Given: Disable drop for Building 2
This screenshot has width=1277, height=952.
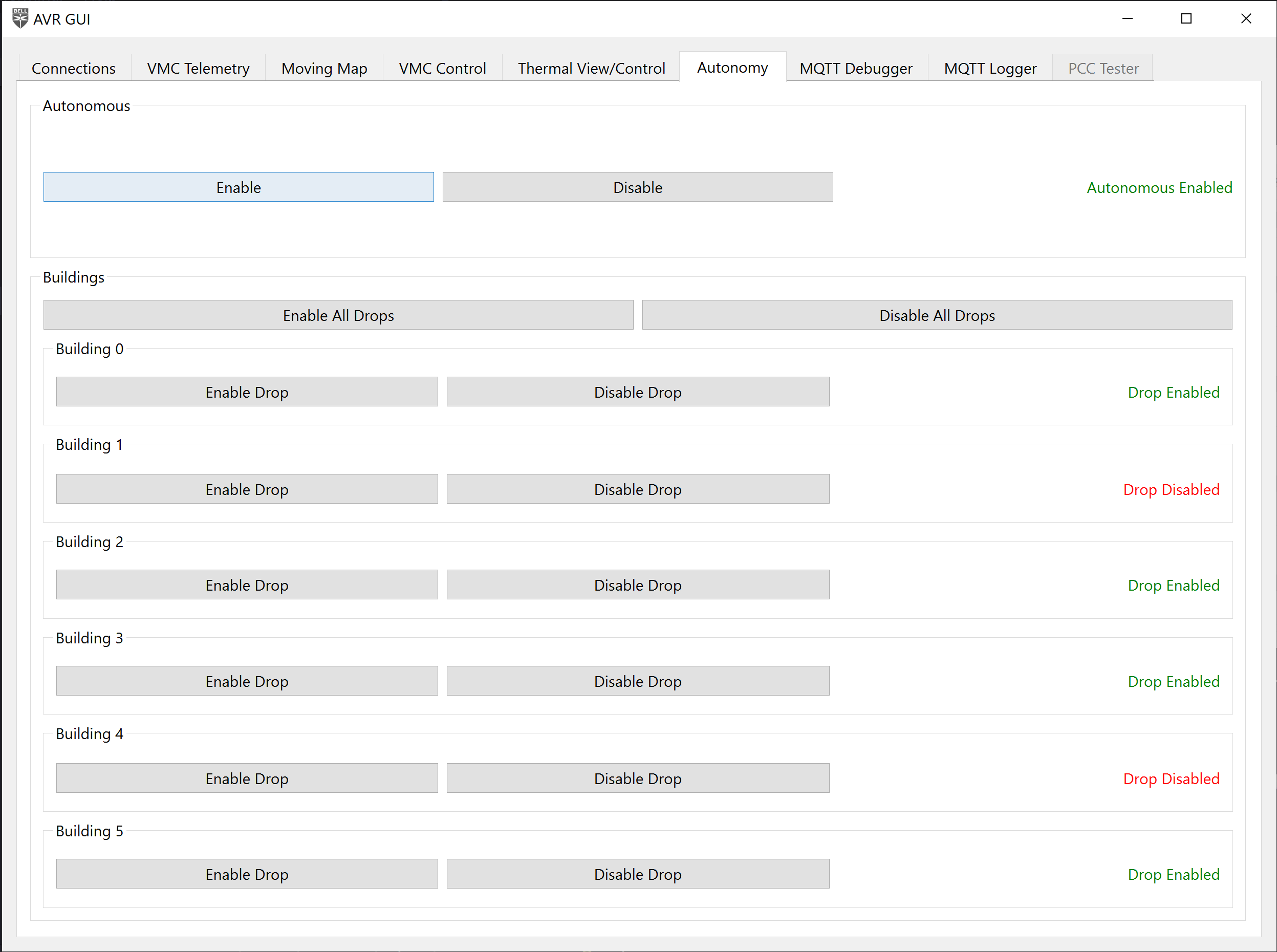Looking at the screenshot, I should click(x=638, y=585).
